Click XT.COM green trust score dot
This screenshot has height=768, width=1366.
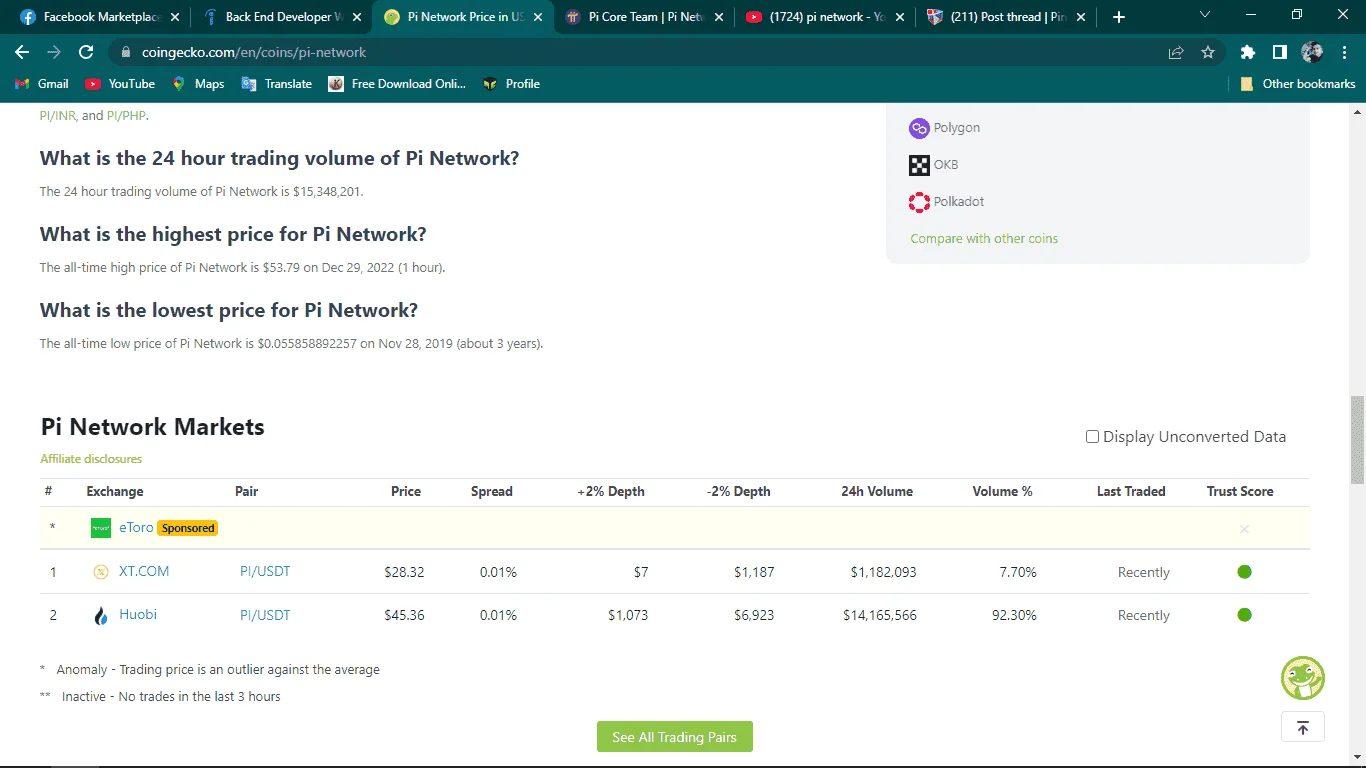tap(1244, 572)
